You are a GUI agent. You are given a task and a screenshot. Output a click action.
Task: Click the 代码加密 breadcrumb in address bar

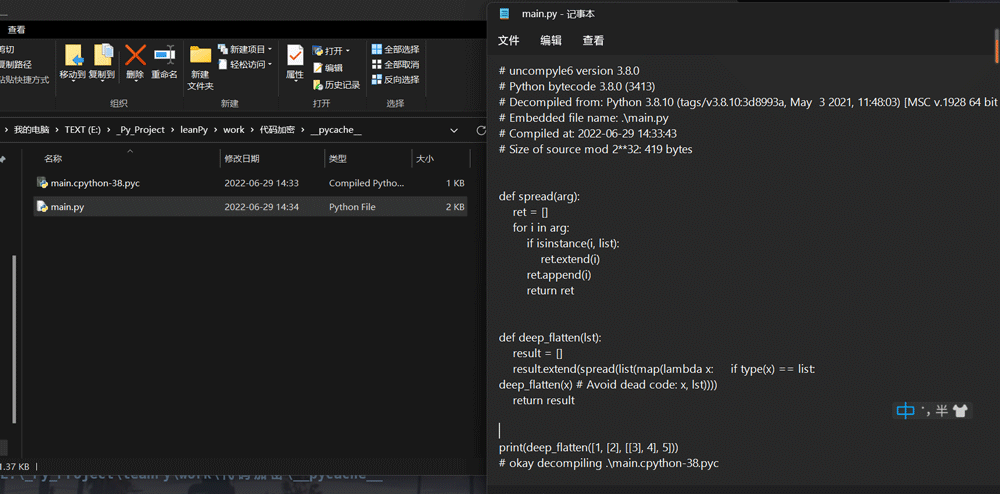[x=277, y=130]
